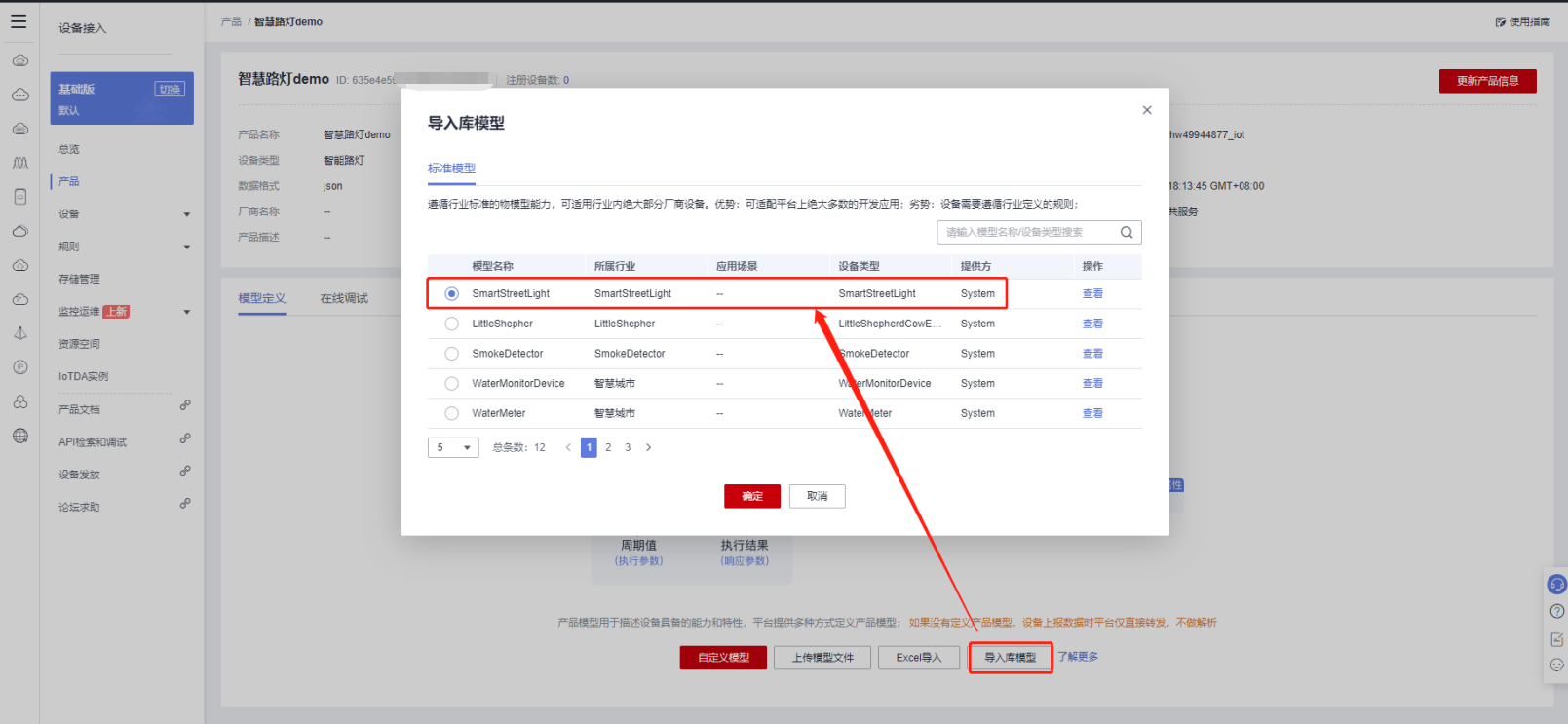Open 产品 in the sidebar
The width and height of the screenshot is (1568, 724).
click(69, 181)
